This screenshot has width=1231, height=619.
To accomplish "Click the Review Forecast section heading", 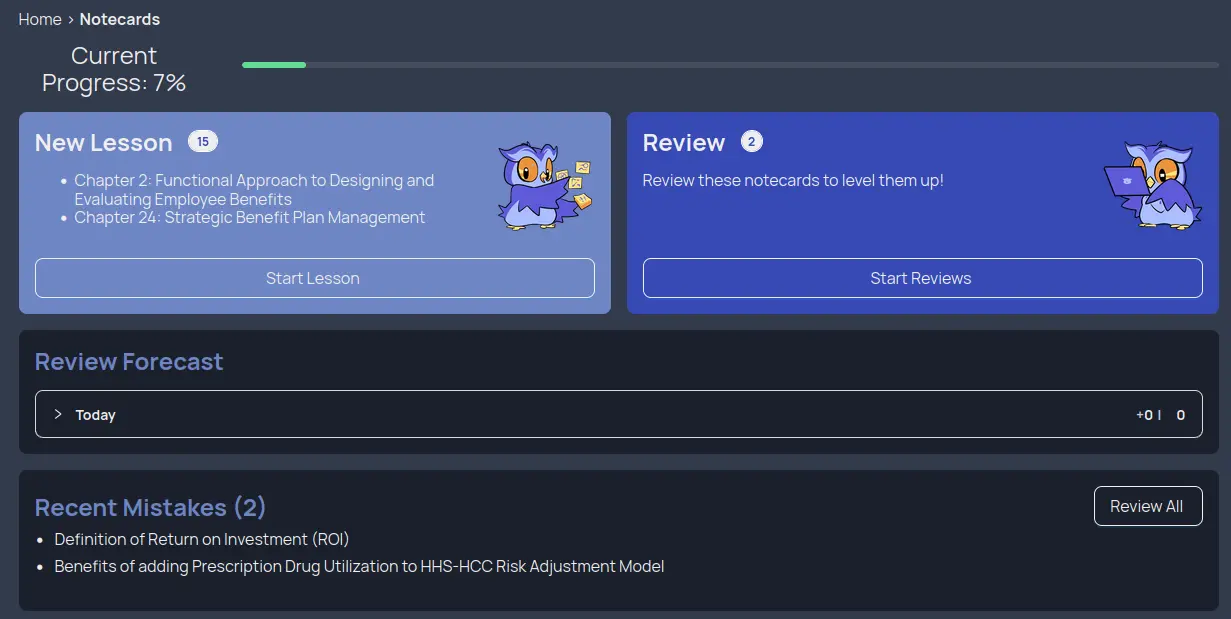I will click(129, 361).
